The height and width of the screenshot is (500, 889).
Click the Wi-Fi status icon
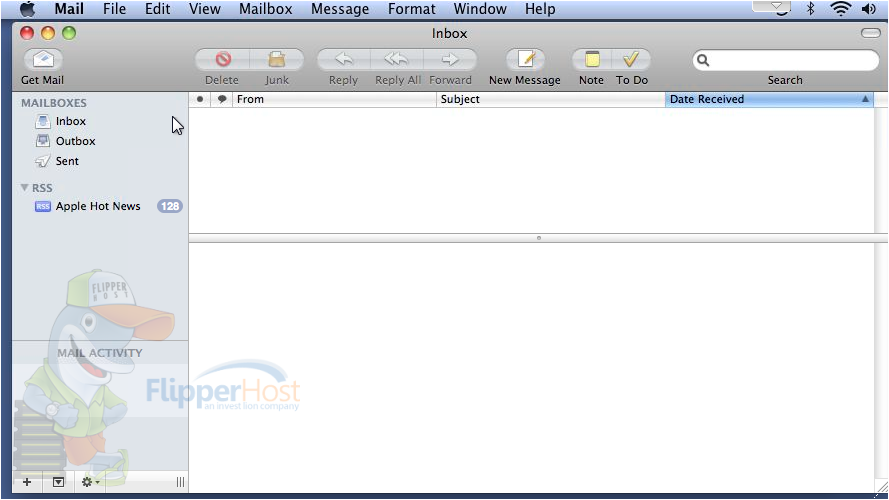(x=840, y=9)
